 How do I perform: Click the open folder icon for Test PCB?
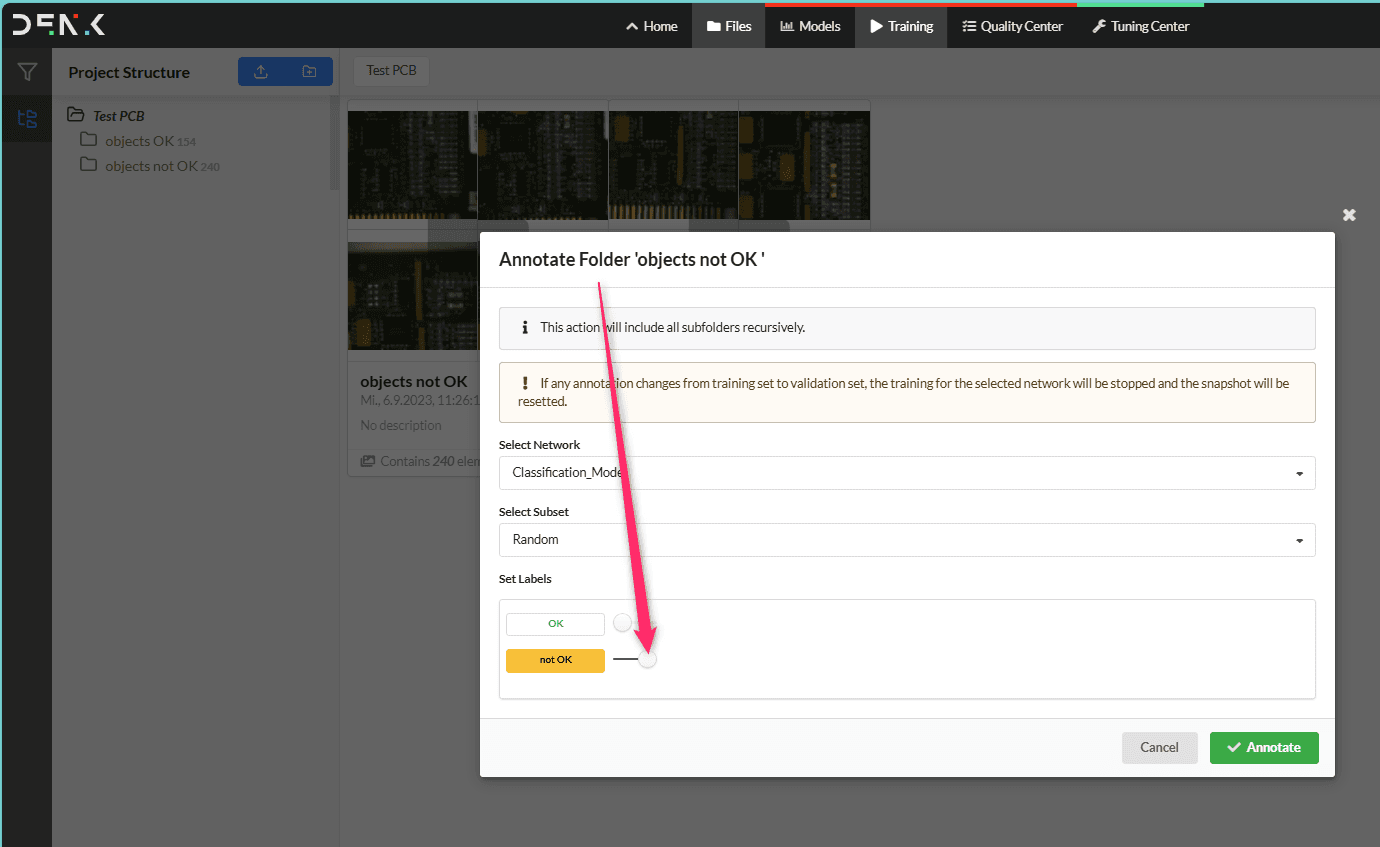(75, 115)
